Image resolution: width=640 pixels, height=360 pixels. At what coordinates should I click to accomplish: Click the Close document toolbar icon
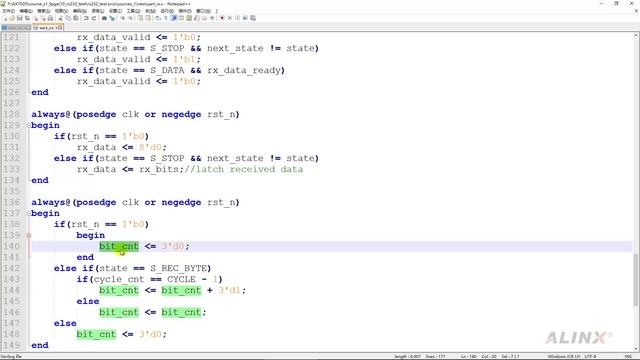point(35,18)
